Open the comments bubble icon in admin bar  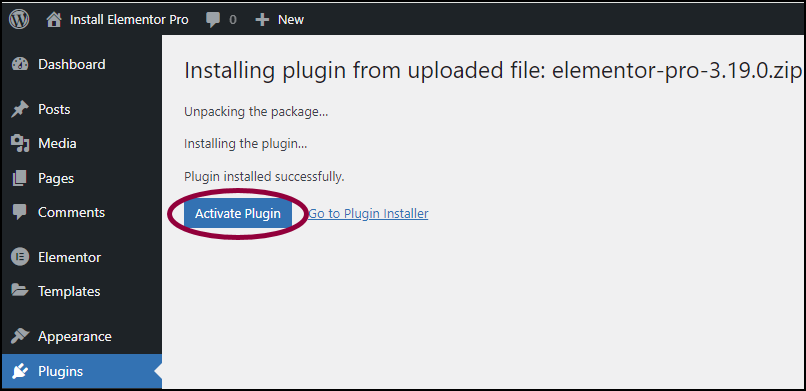point(213,20)
